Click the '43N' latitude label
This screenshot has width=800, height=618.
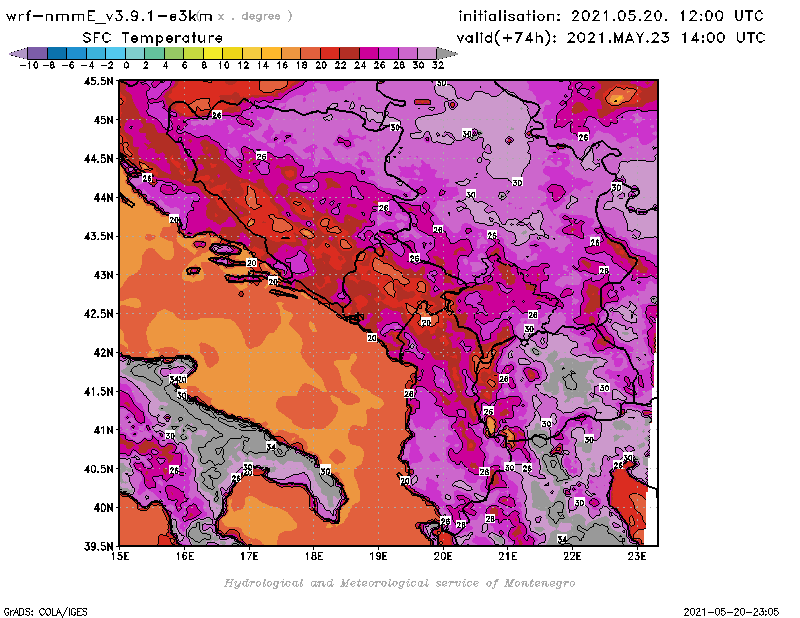point(103,275)
